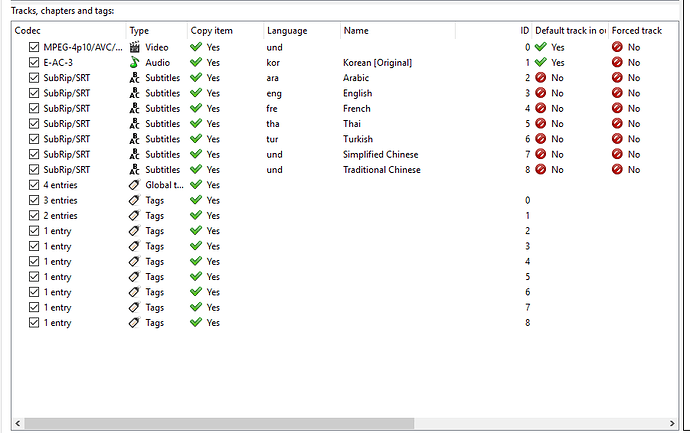Screen dimensions: 690x433
Task: Sort by the Copy item column header
Action: pos(225,31)
